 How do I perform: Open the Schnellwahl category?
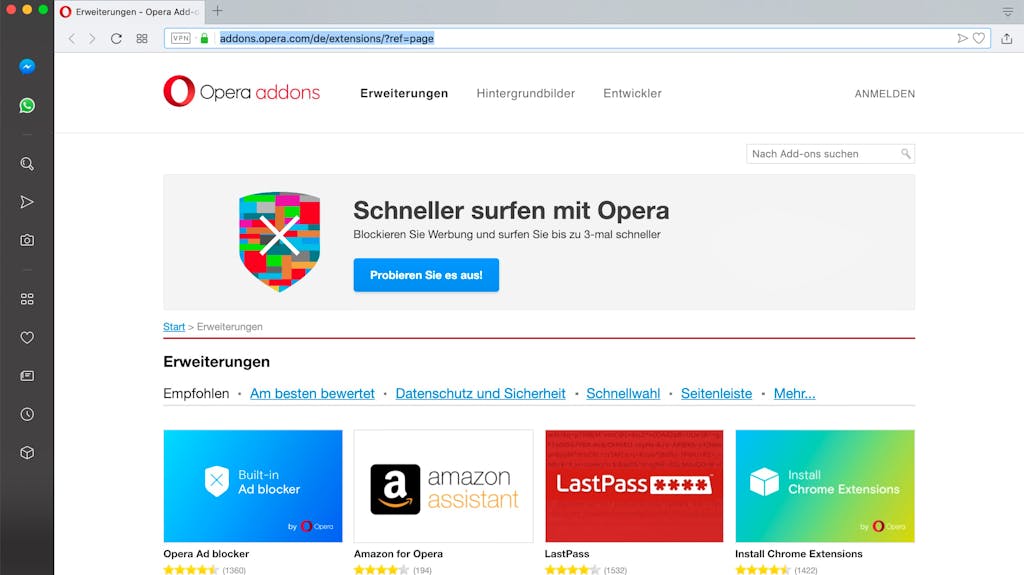(x=623, y=393)
